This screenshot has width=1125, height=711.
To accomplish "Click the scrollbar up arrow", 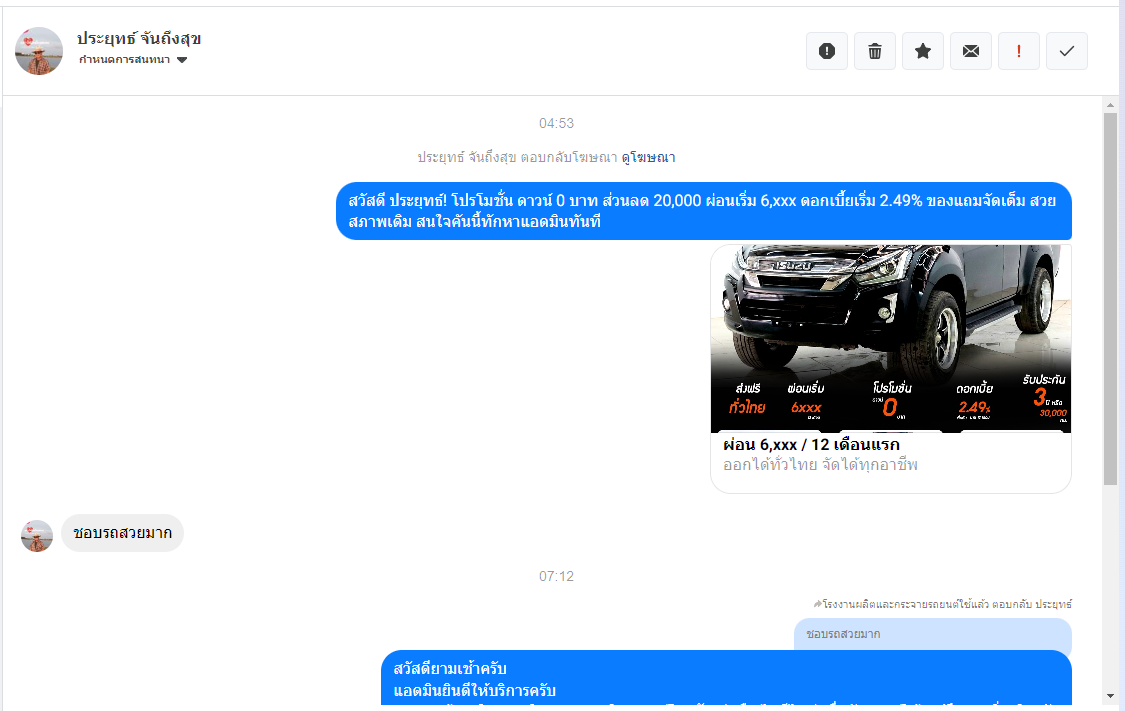I will 1111,105.
